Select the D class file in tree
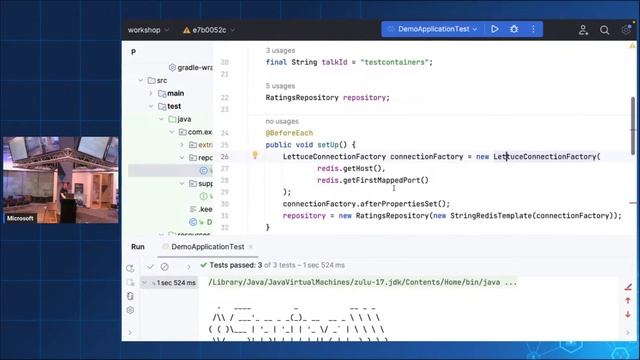Screen dimensions: 640x360 point(201,222)
